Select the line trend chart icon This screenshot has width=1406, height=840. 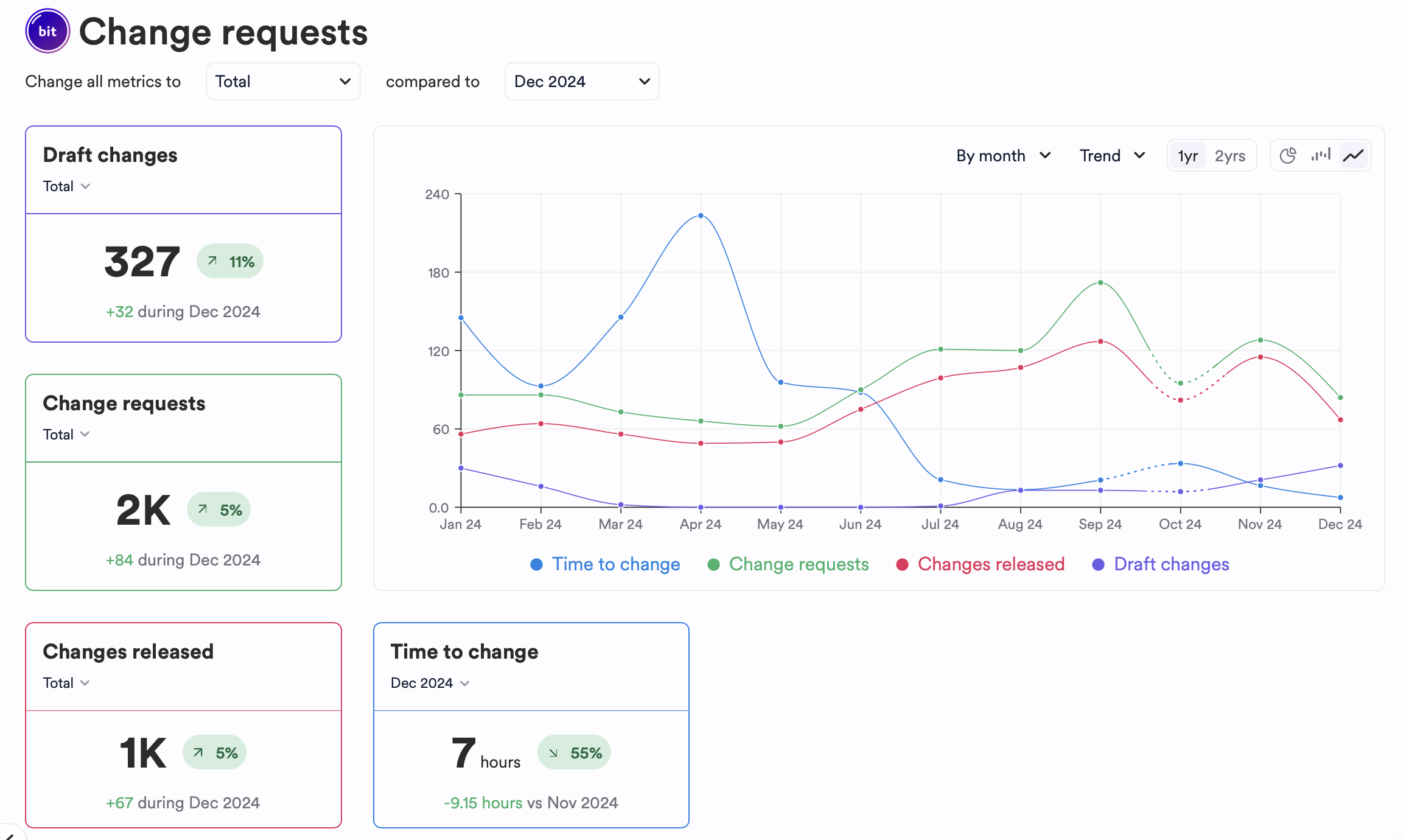click(1354, 156)
